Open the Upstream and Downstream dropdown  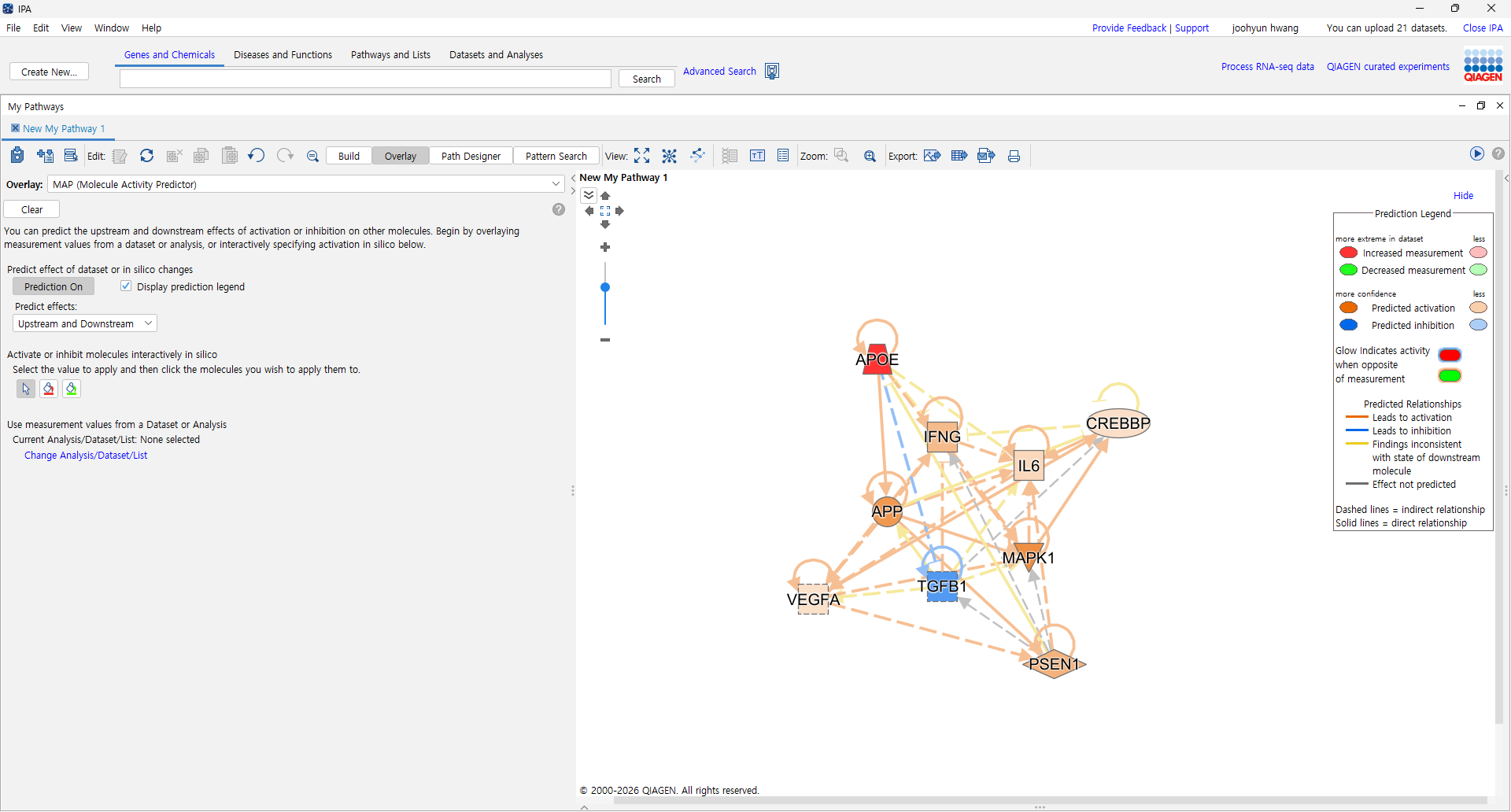[x=85, y=323]
